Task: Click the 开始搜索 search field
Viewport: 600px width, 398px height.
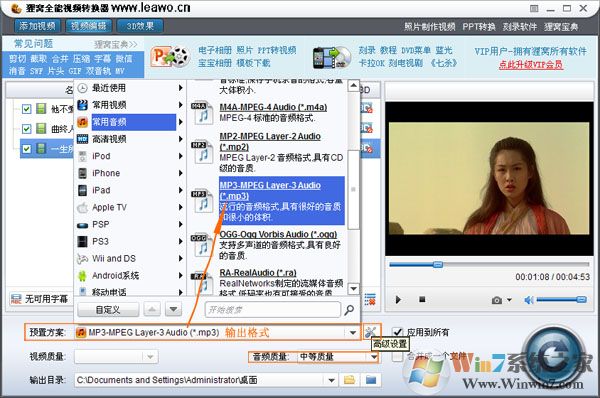Action: pos(272,310)
